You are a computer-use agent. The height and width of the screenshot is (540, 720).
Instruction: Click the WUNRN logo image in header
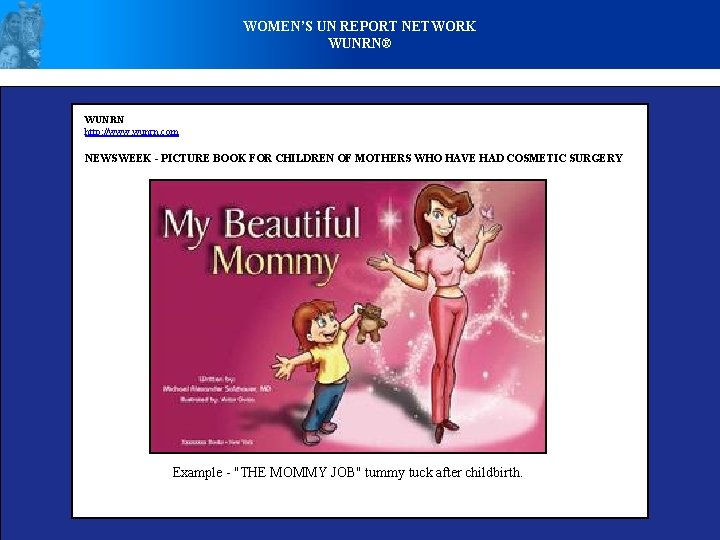pyautogui.click(x=21, y=34)
